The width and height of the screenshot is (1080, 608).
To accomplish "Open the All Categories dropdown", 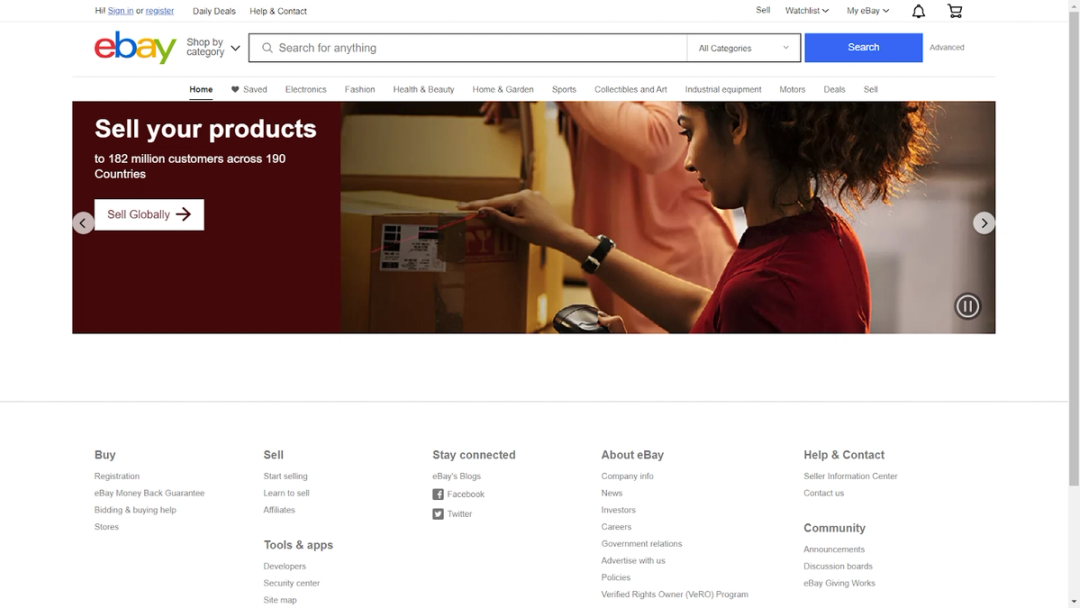I will [743, 48].
